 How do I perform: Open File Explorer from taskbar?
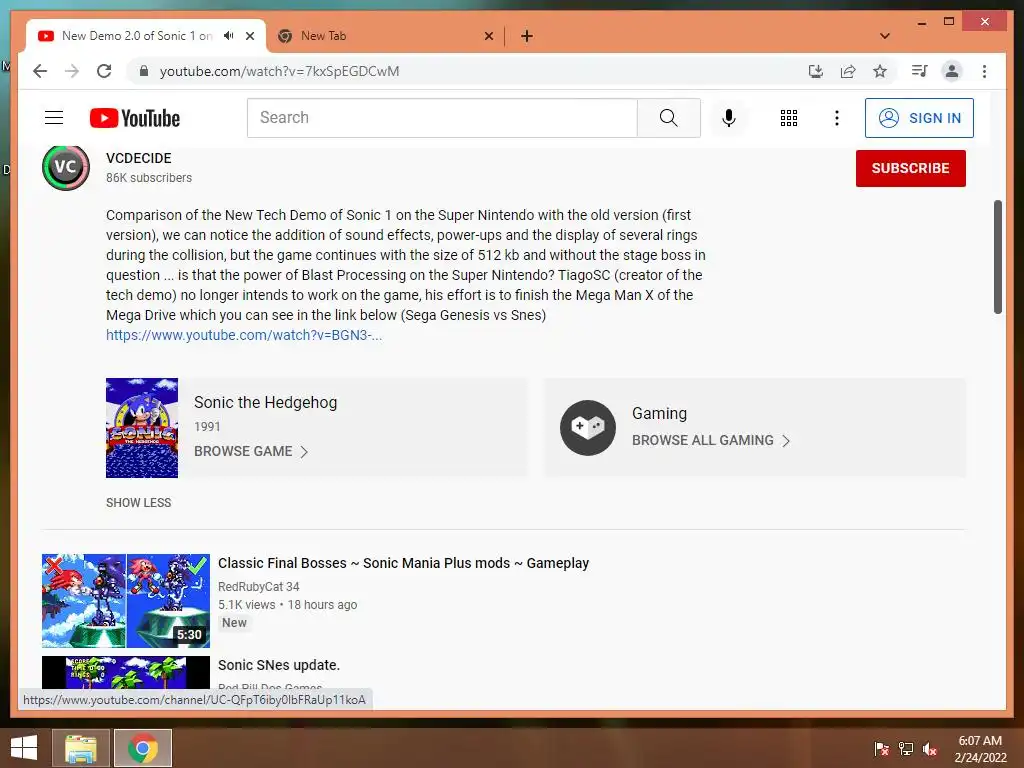click(80, 748)
